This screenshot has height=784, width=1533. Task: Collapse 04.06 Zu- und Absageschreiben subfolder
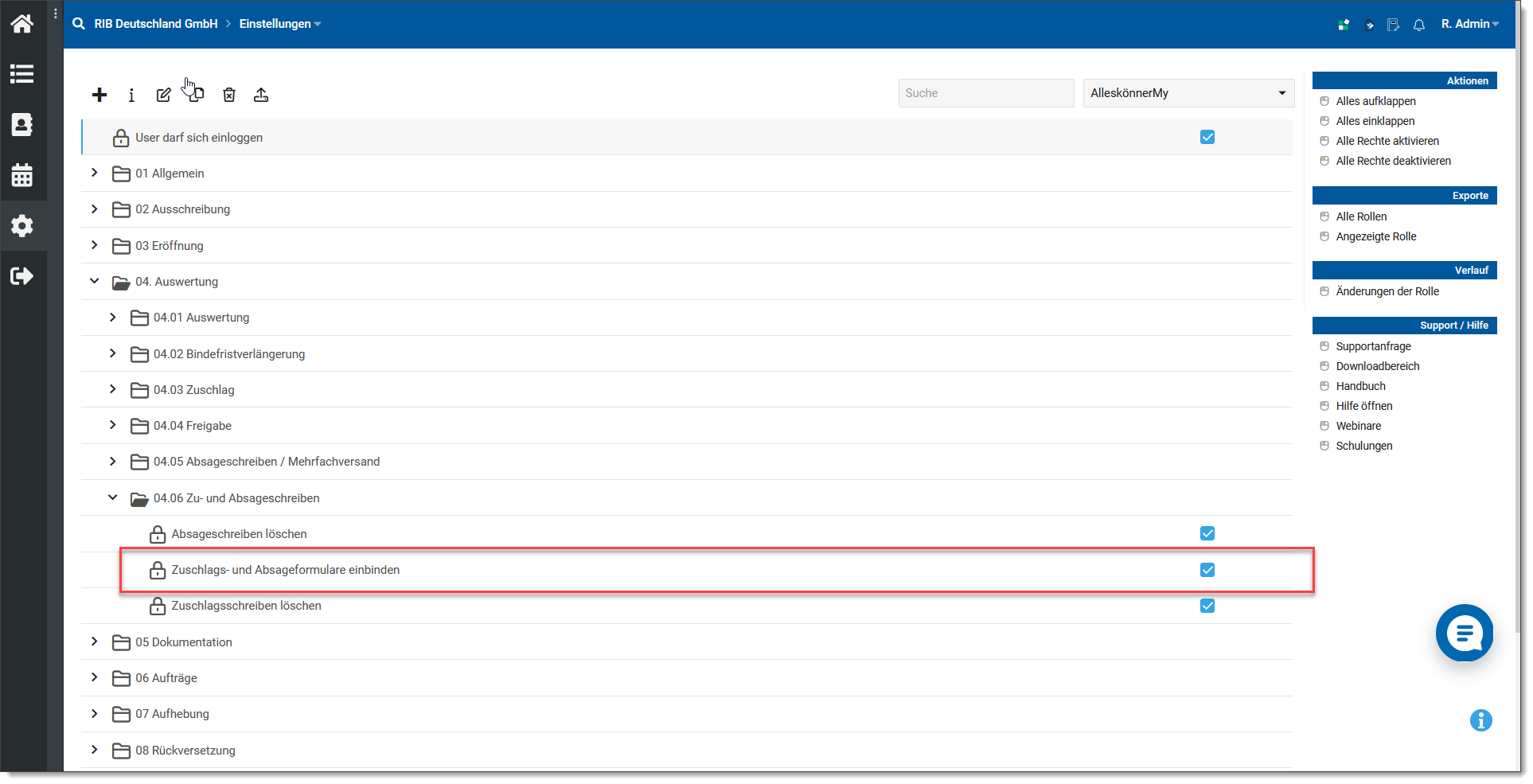tap(113, 497)
